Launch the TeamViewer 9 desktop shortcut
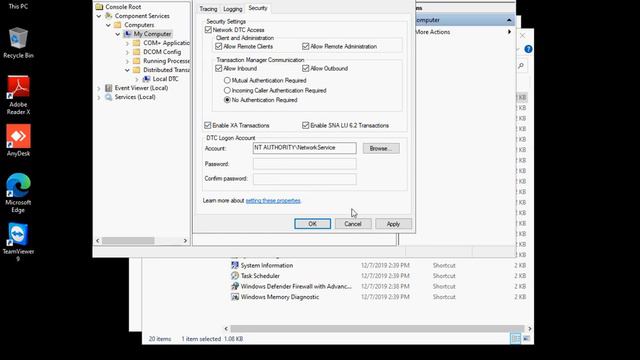 (18, 242)
